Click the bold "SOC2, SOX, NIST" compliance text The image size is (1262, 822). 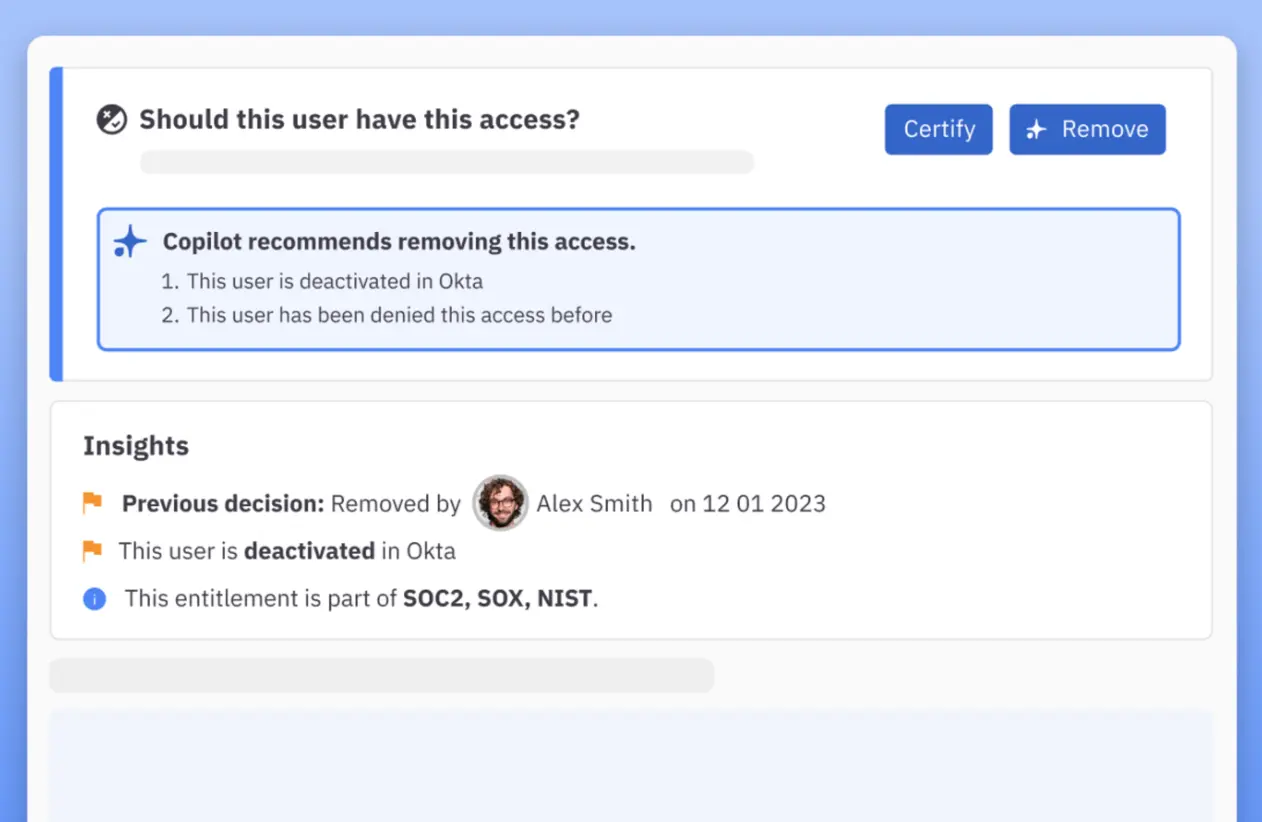point(498,600)
